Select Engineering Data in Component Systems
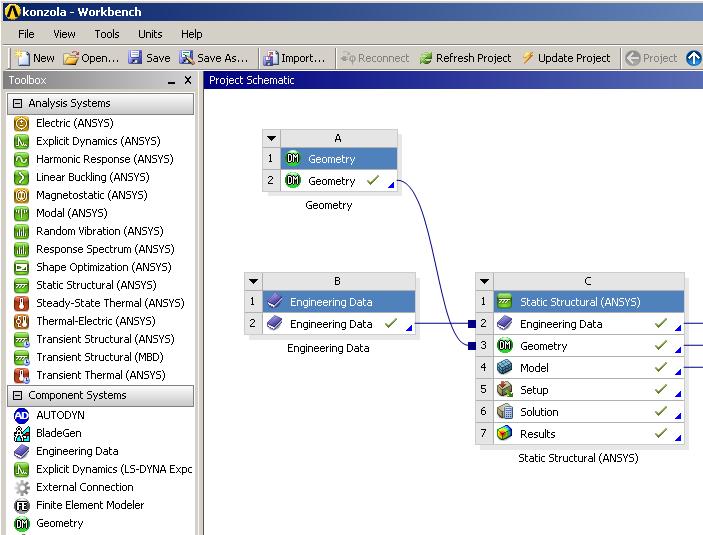The image size is (703, 535). coord(66,451)
